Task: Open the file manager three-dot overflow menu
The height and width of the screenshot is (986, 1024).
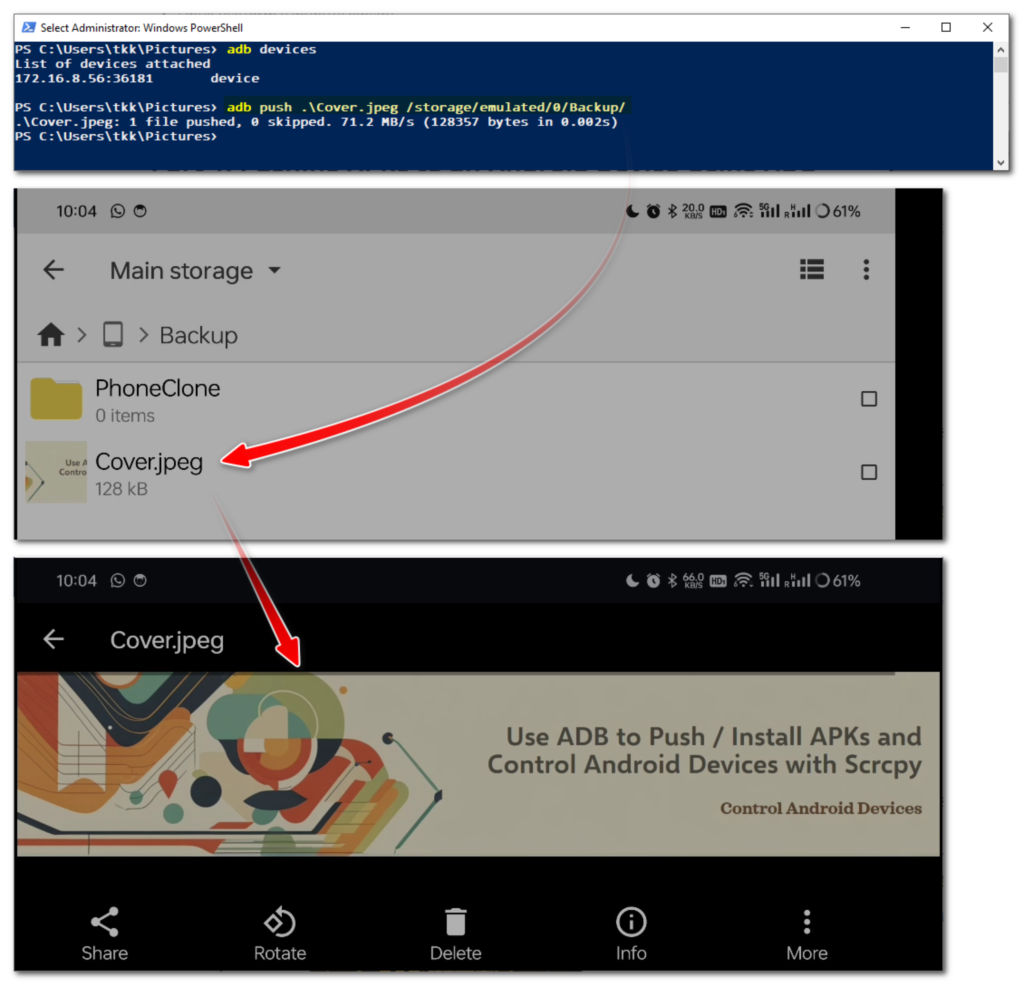Action: click(866, 269)
